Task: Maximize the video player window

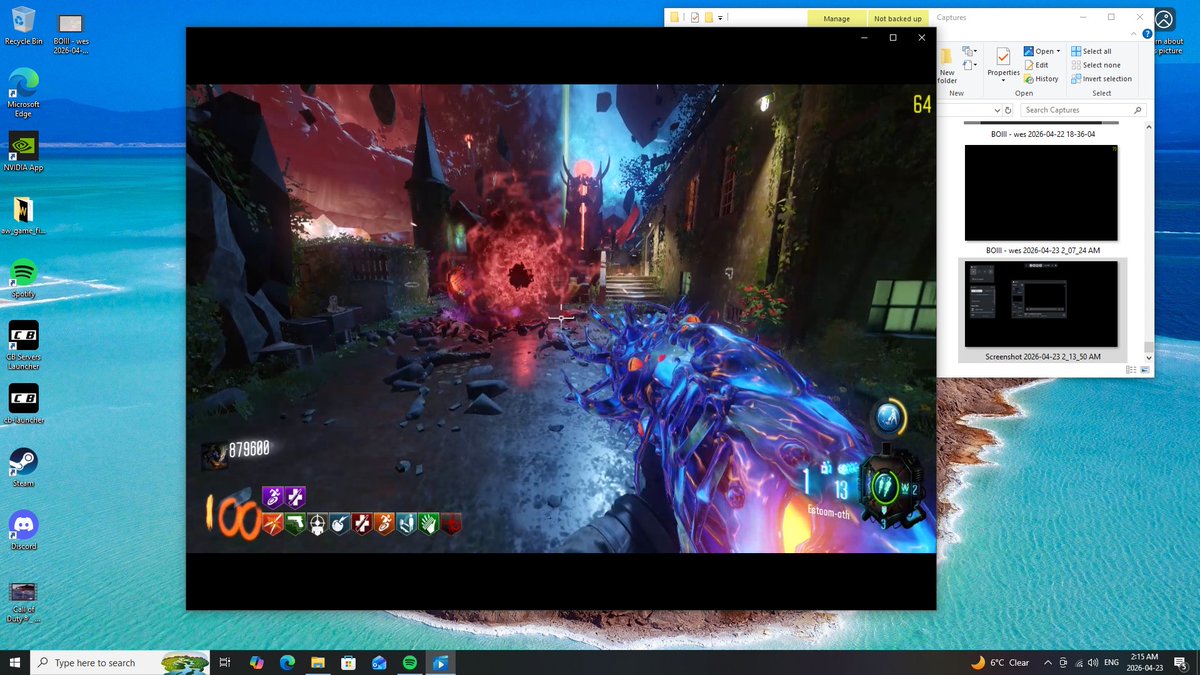Action: point(893,37)
